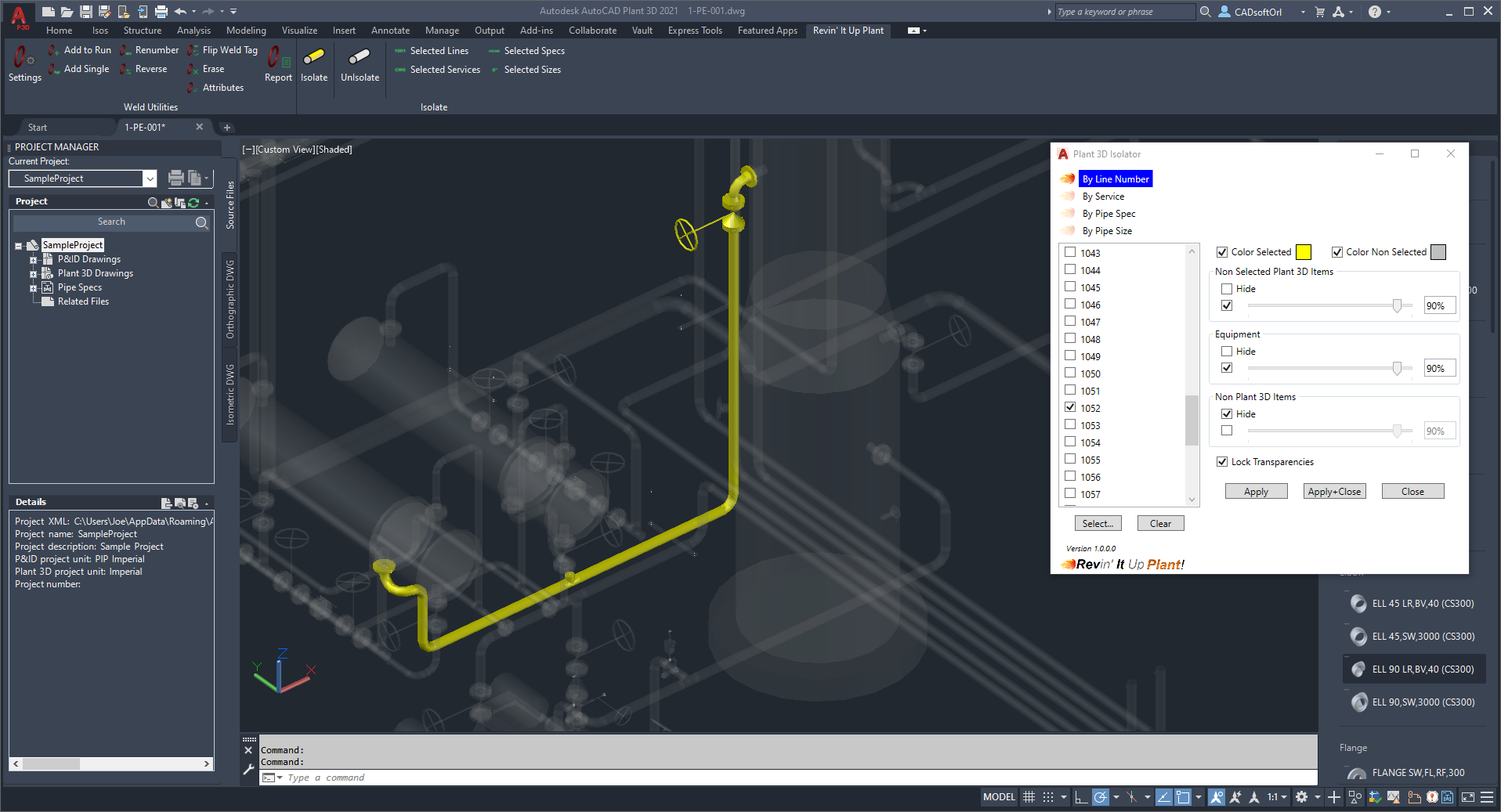Click the yellow Color Selected swatch
Viewport: 1501px width, 812px height.
(x=1304, y=252)
